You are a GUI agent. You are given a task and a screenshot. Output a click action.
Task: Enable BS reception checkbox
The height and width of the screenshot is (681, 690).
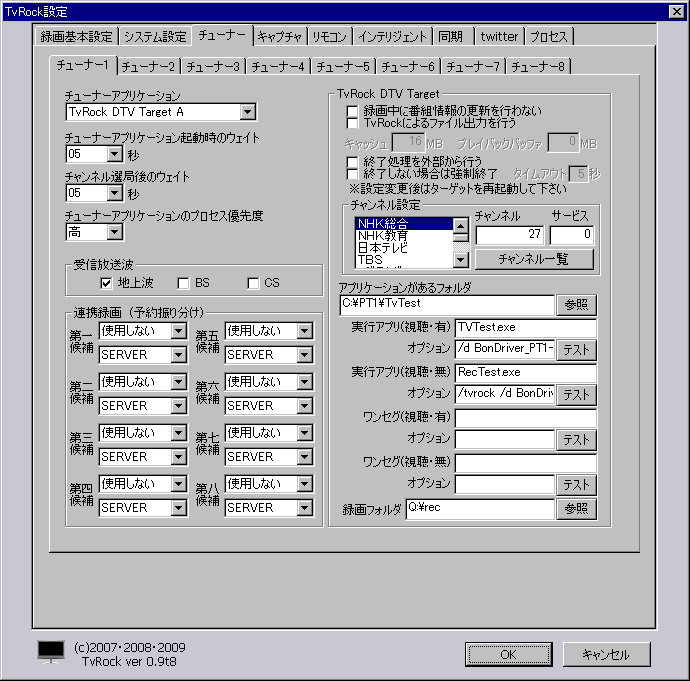[183, 283]
